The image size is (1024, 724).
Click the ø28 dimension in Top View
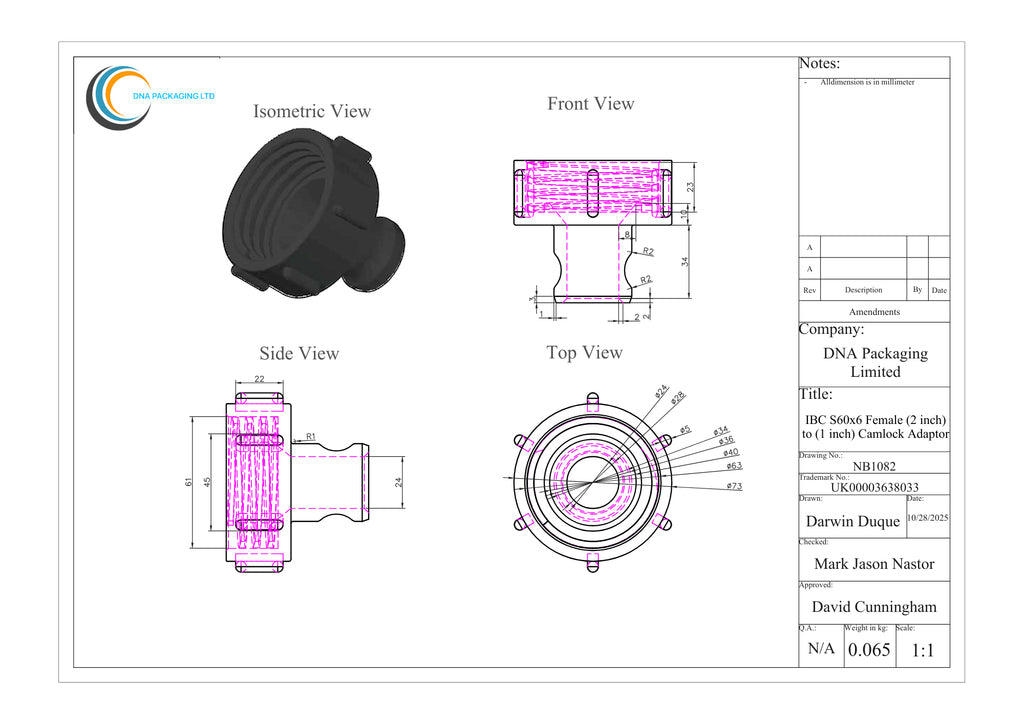point(678,398)
